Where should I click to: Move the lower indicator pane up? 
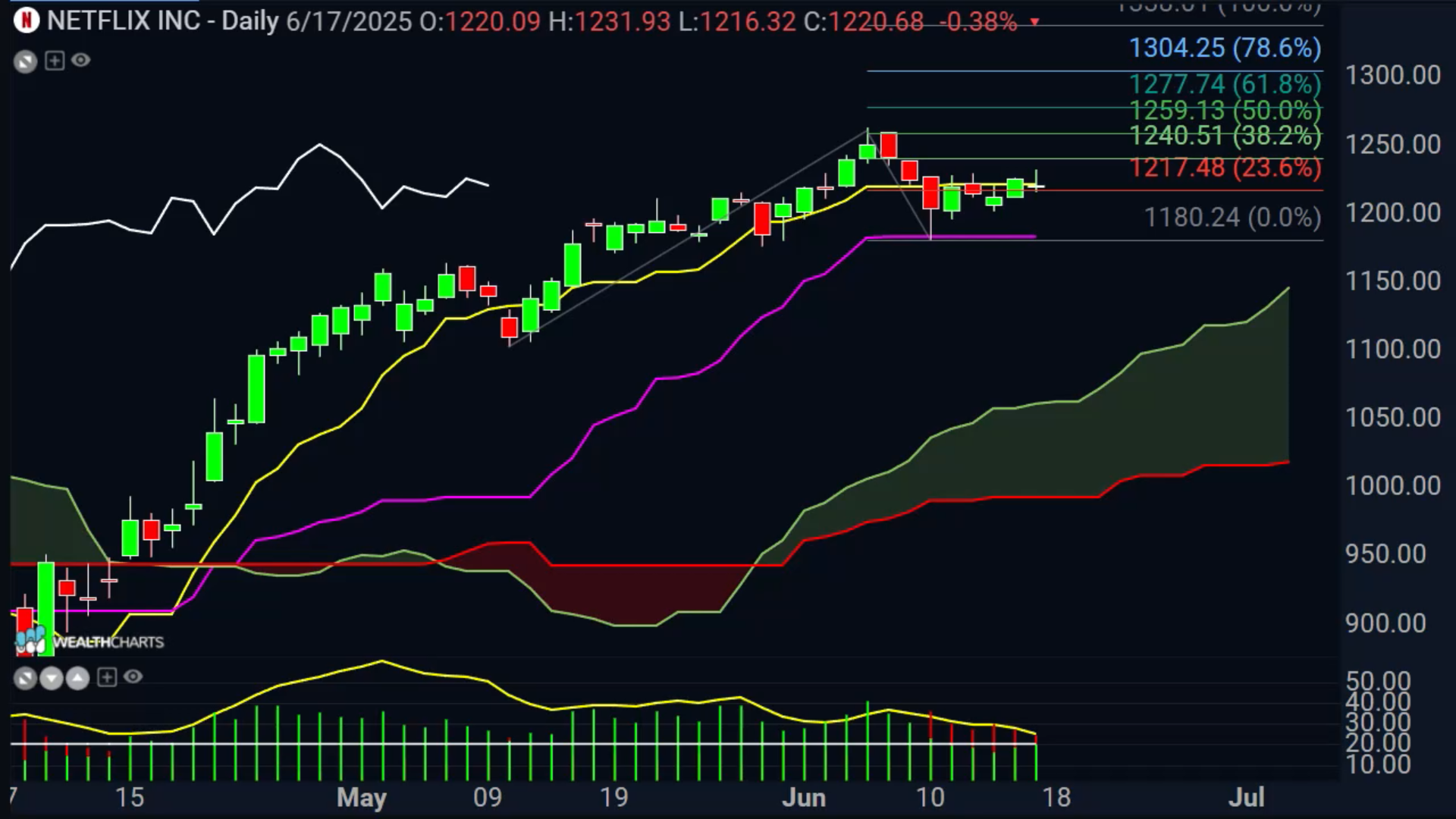(78, 678)
